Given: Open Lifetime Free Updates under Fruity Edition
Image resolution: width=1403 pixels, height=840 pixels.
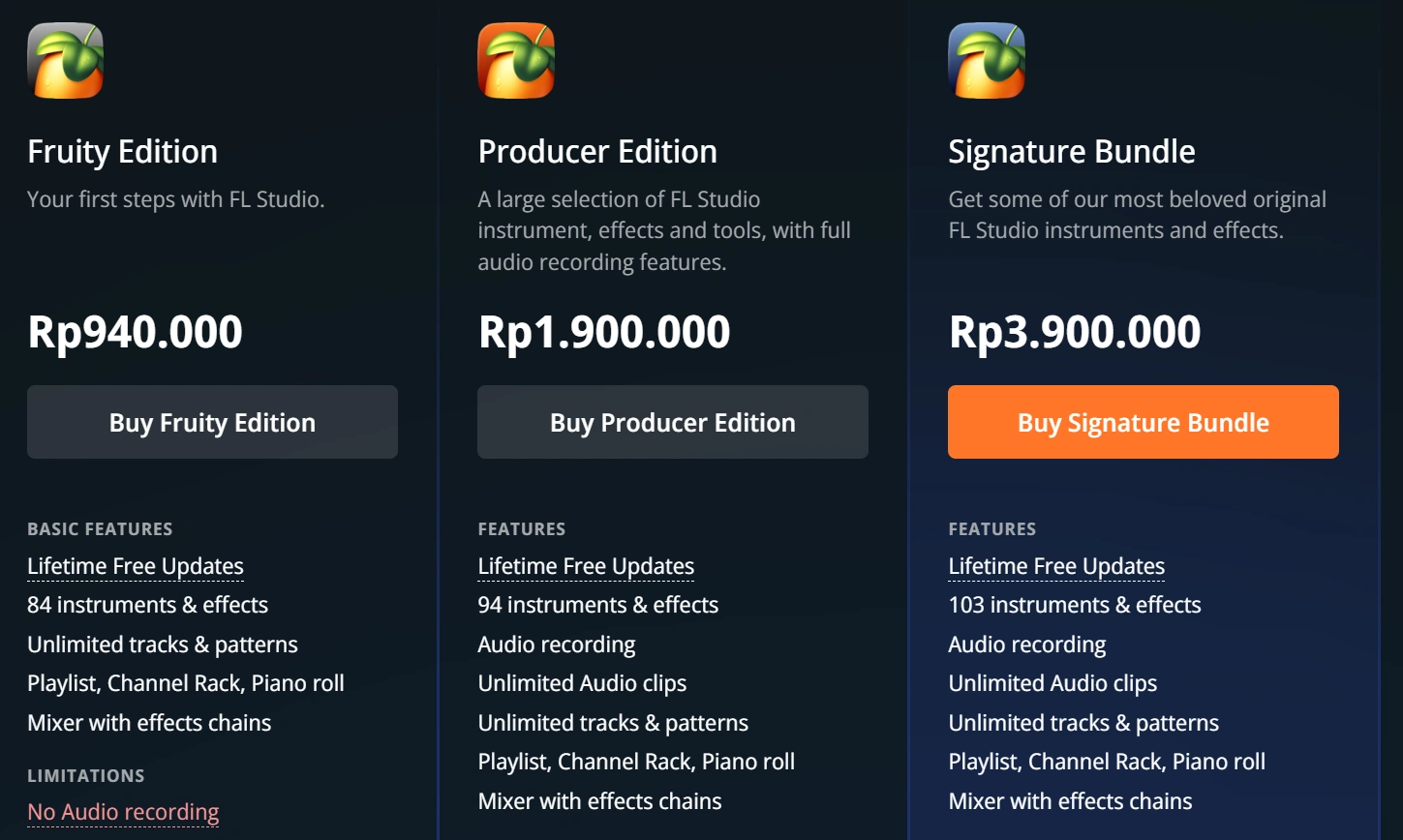Looking at the screenshot, I should (x=136, y=566).
